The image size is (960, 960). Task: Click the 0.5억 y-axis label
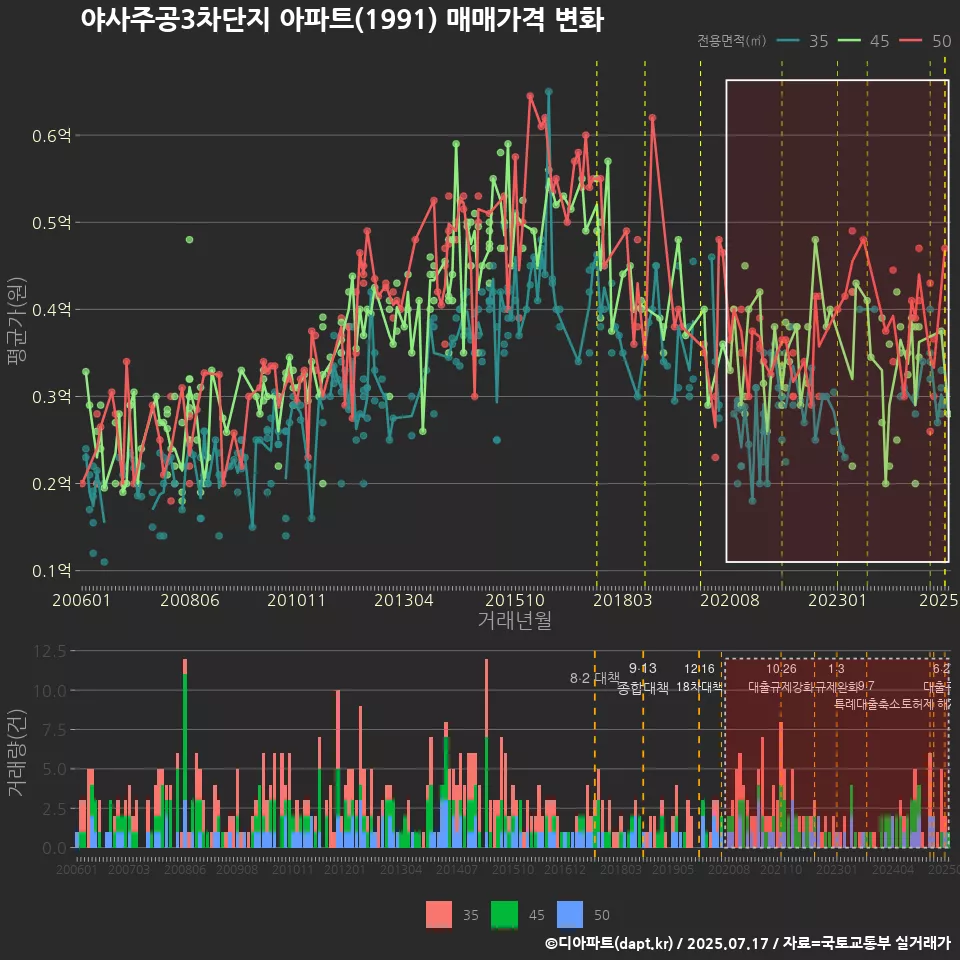coord(51,223)
